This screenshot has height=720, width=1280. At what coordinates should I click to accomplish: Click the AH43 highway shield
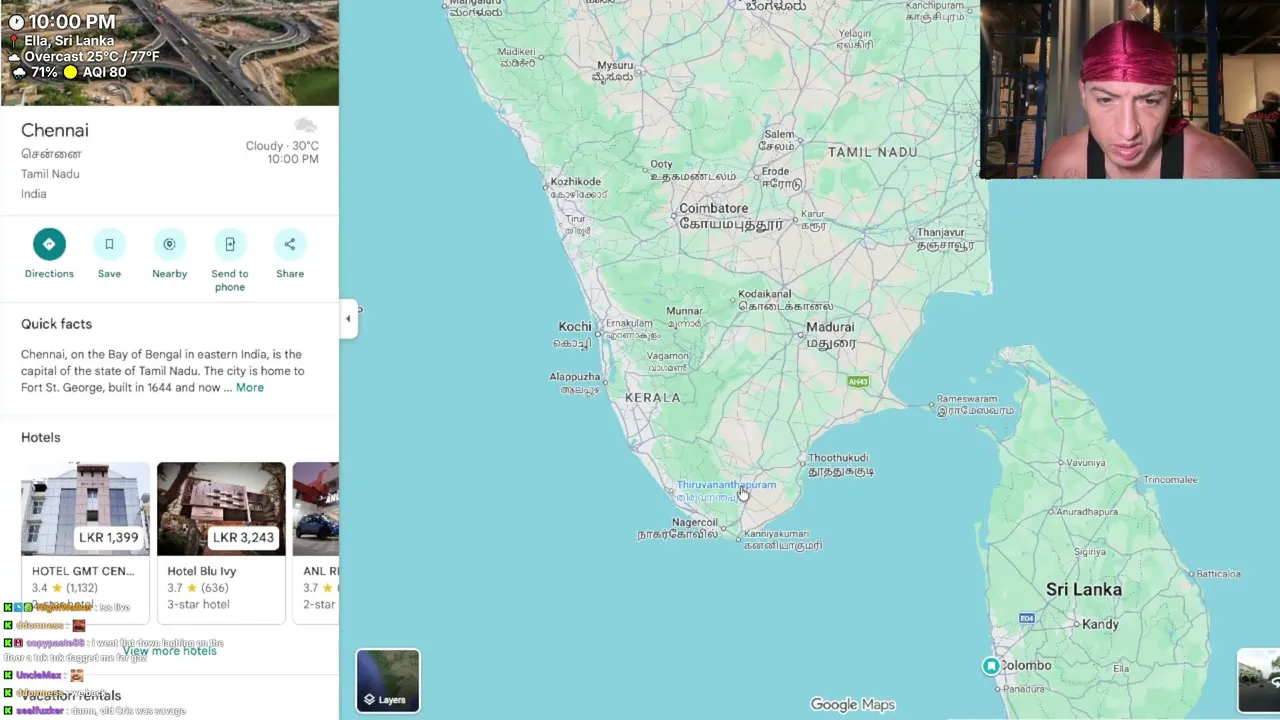click(x=858, y=382)
